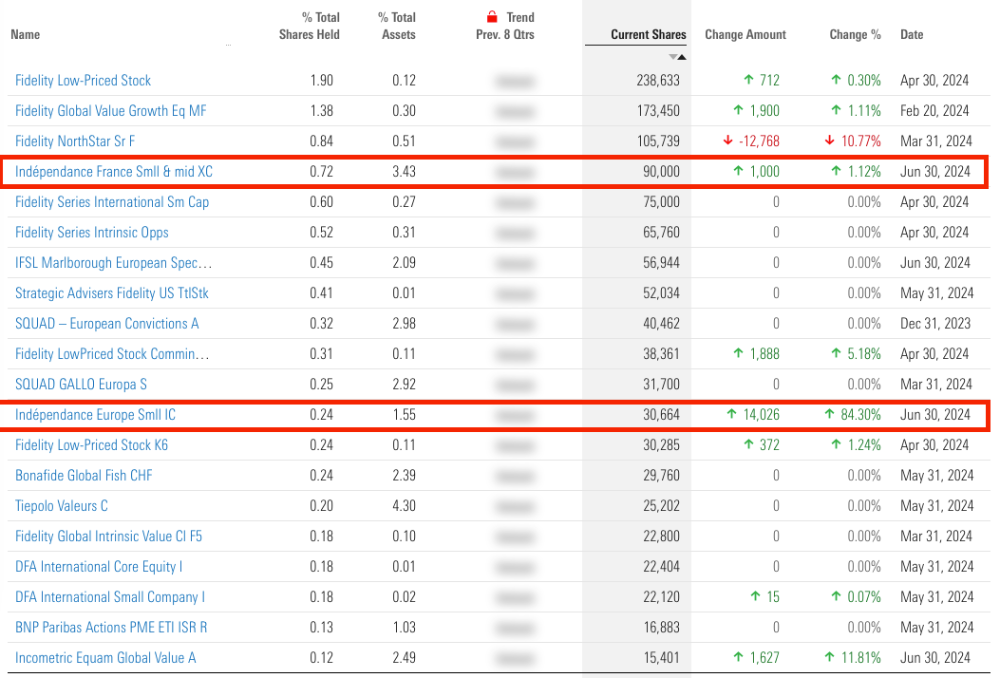Open Indépendance Europe Smll IC fund link
Screen dimensions: 1000x678
click(x=96, y=415)
